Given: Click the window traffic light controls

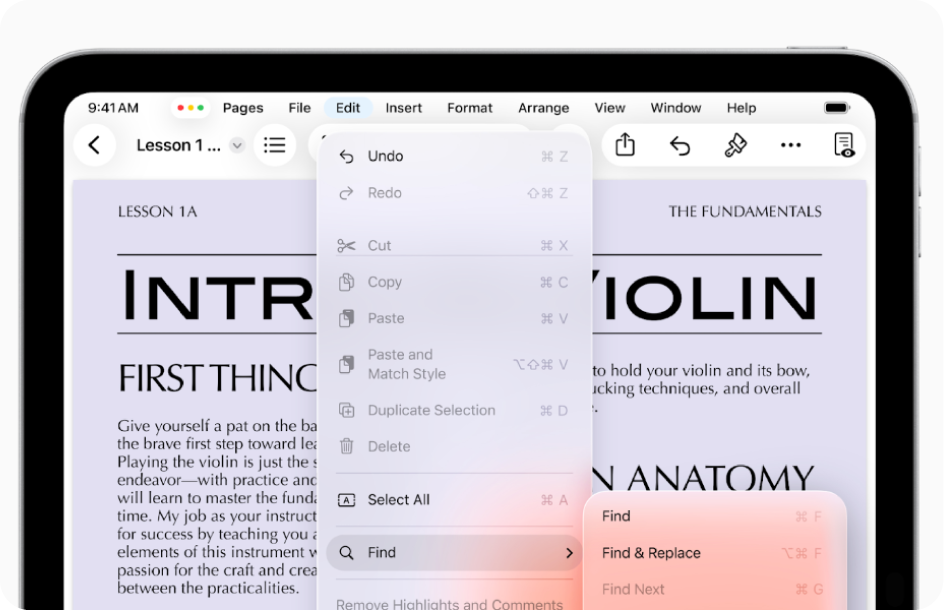Looking at the screenshot, I should click(x=190, y=108).
